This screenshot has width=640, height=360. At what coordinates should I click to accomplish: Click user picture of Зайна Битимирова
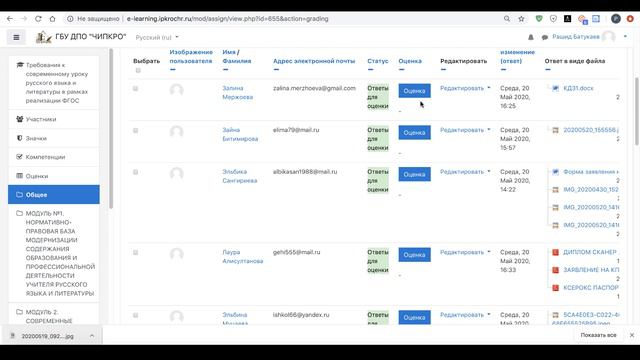coord(176,132)
